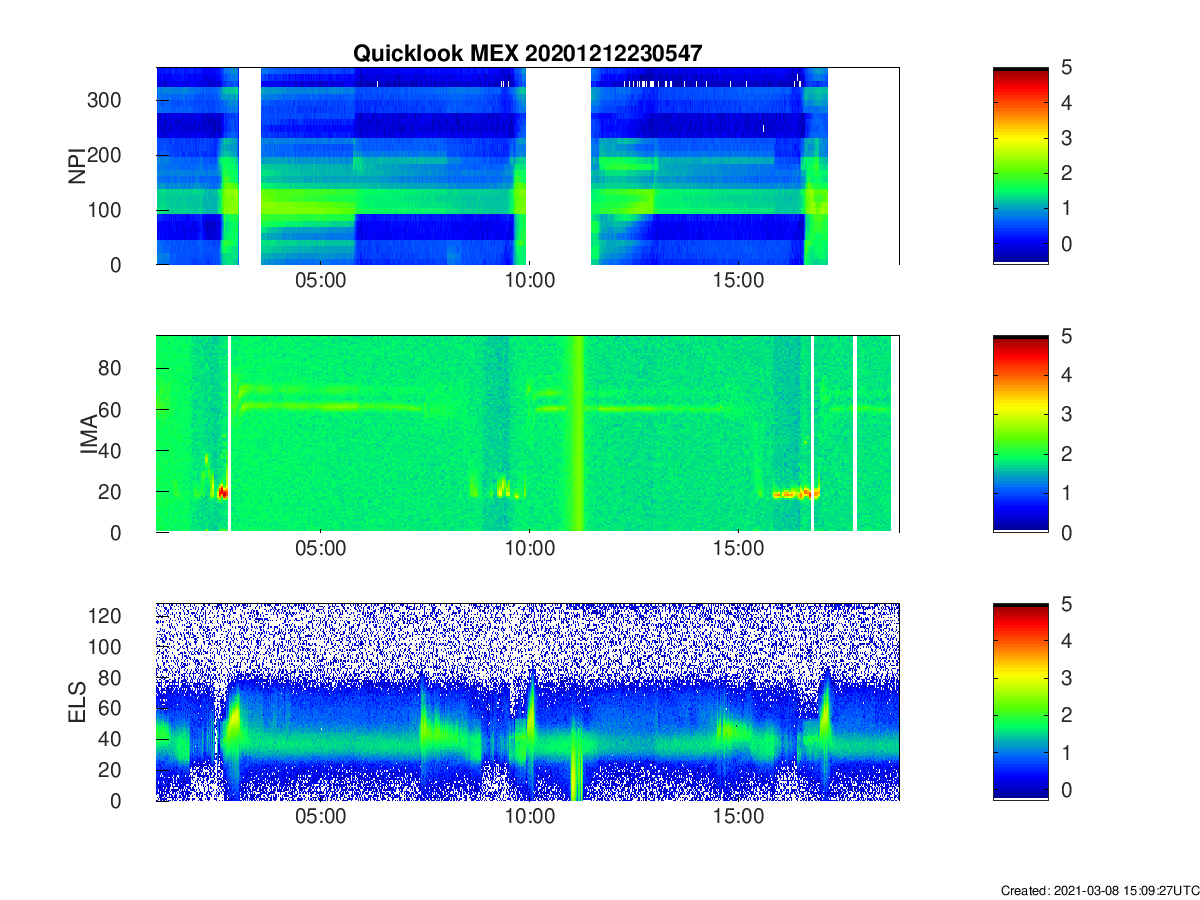Click the plot title Quicklook MEX 20201212230547

click(527, 53)
